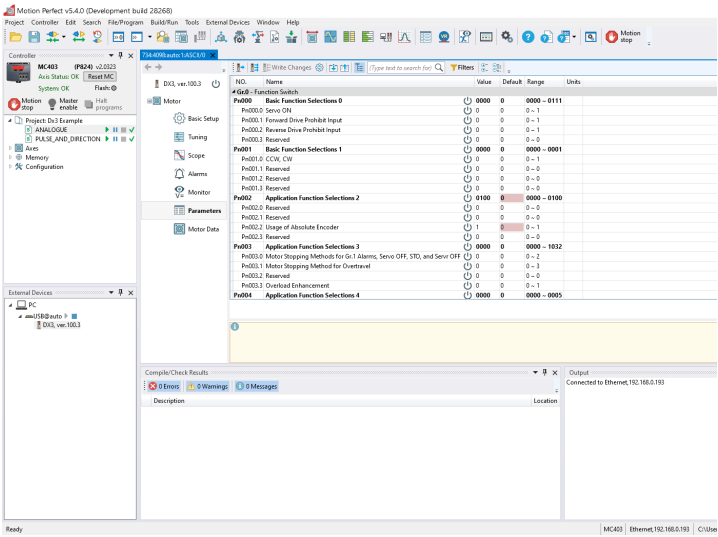
Task: Open the oscilloscope sine wave icon
Action: (330, 37)
